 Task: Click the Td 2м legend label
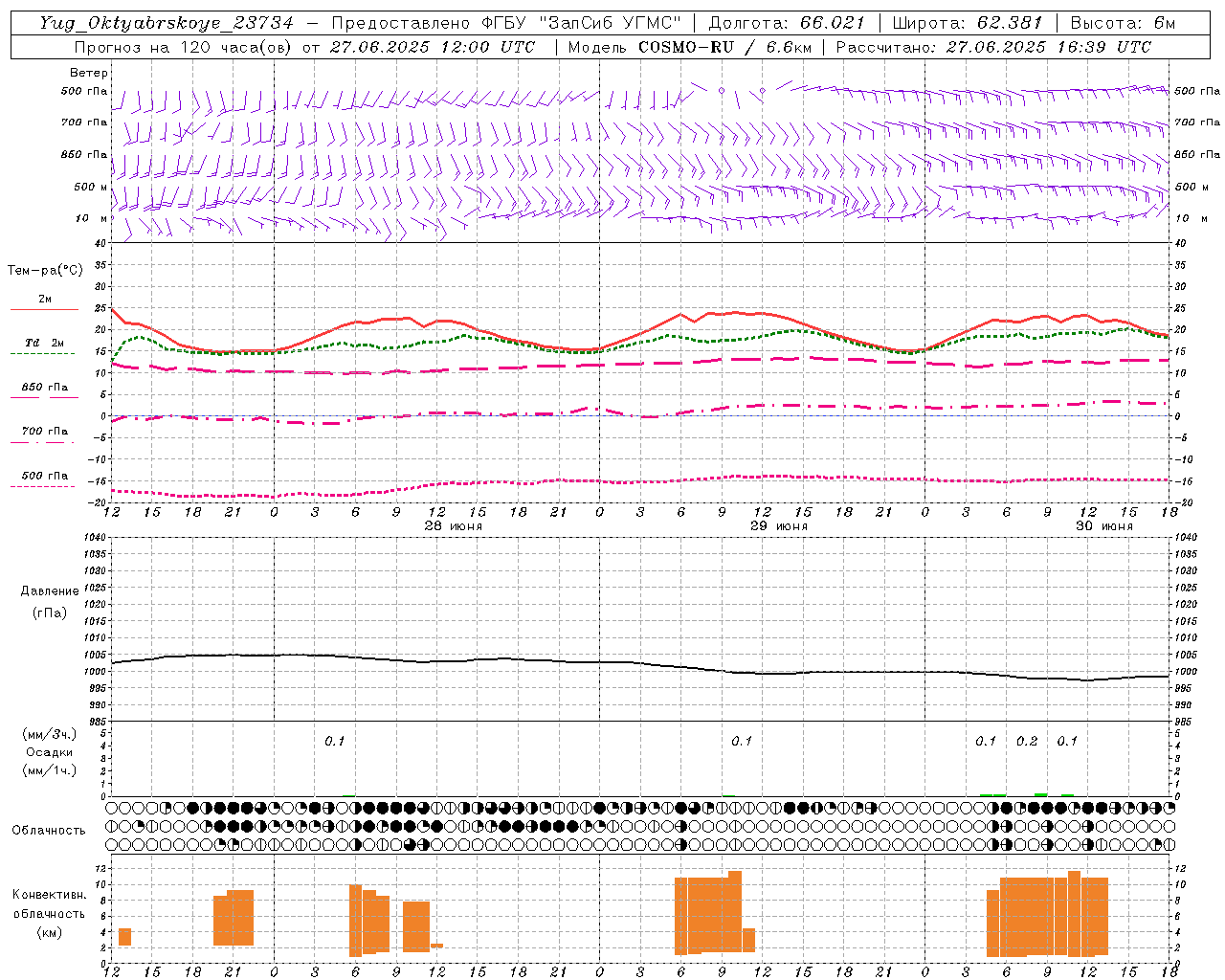[x=45, y=343]
